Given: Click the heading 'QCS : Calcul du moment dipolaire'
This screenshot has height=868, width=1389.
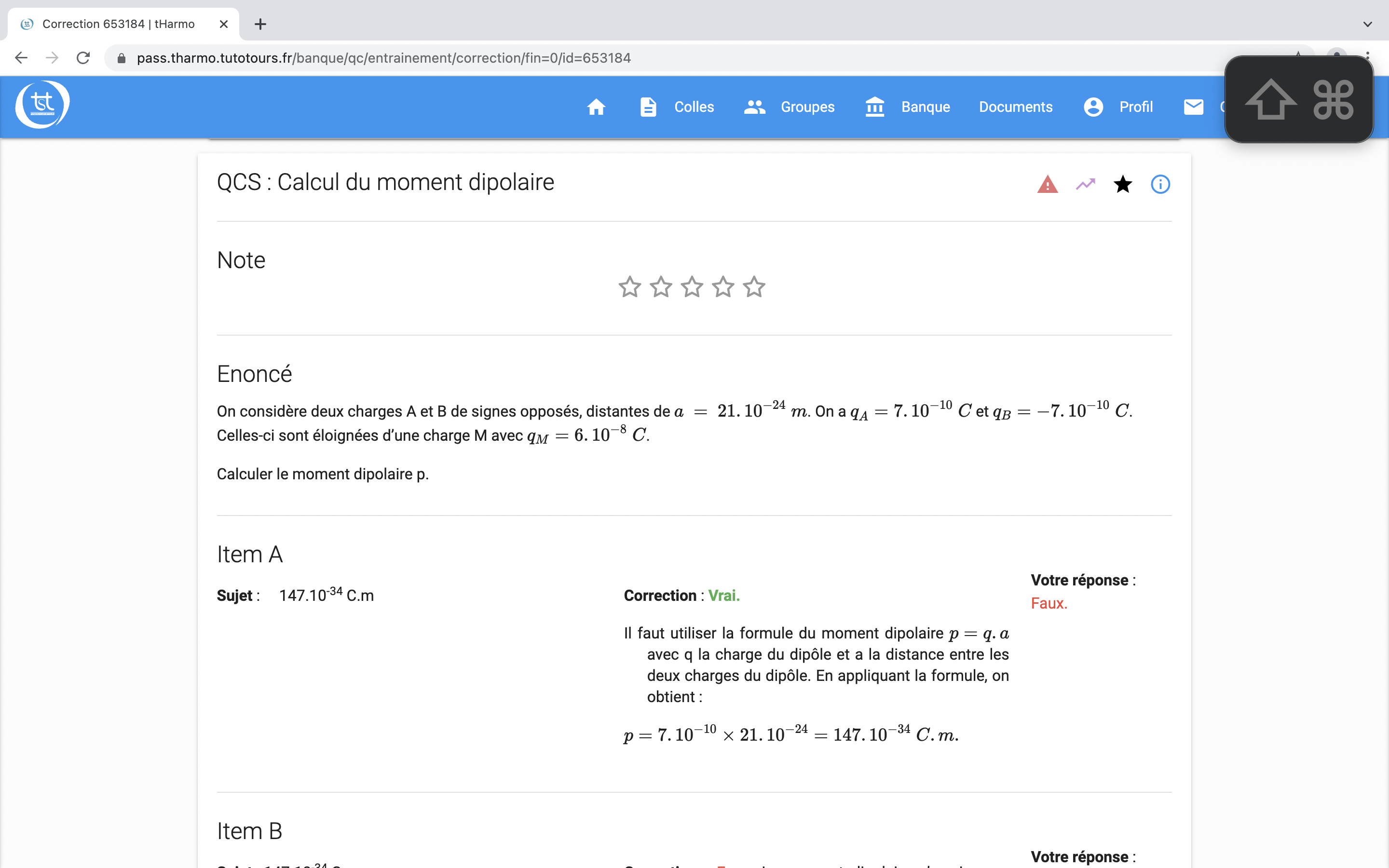Looking at the screenshot, I should tap(385, 183).
